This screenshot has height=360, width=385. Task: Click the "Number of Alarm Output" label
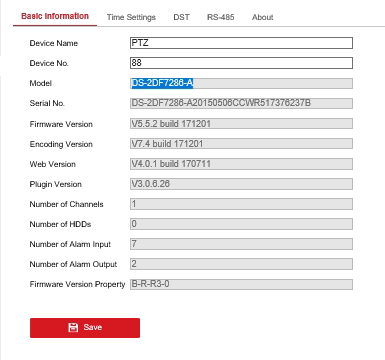tap(73, 264)
